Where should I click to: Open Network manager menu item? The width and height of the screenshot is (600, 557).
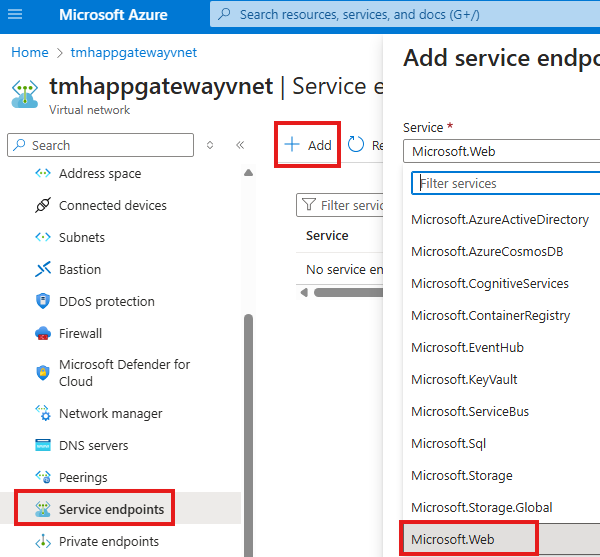pos(110,414)
